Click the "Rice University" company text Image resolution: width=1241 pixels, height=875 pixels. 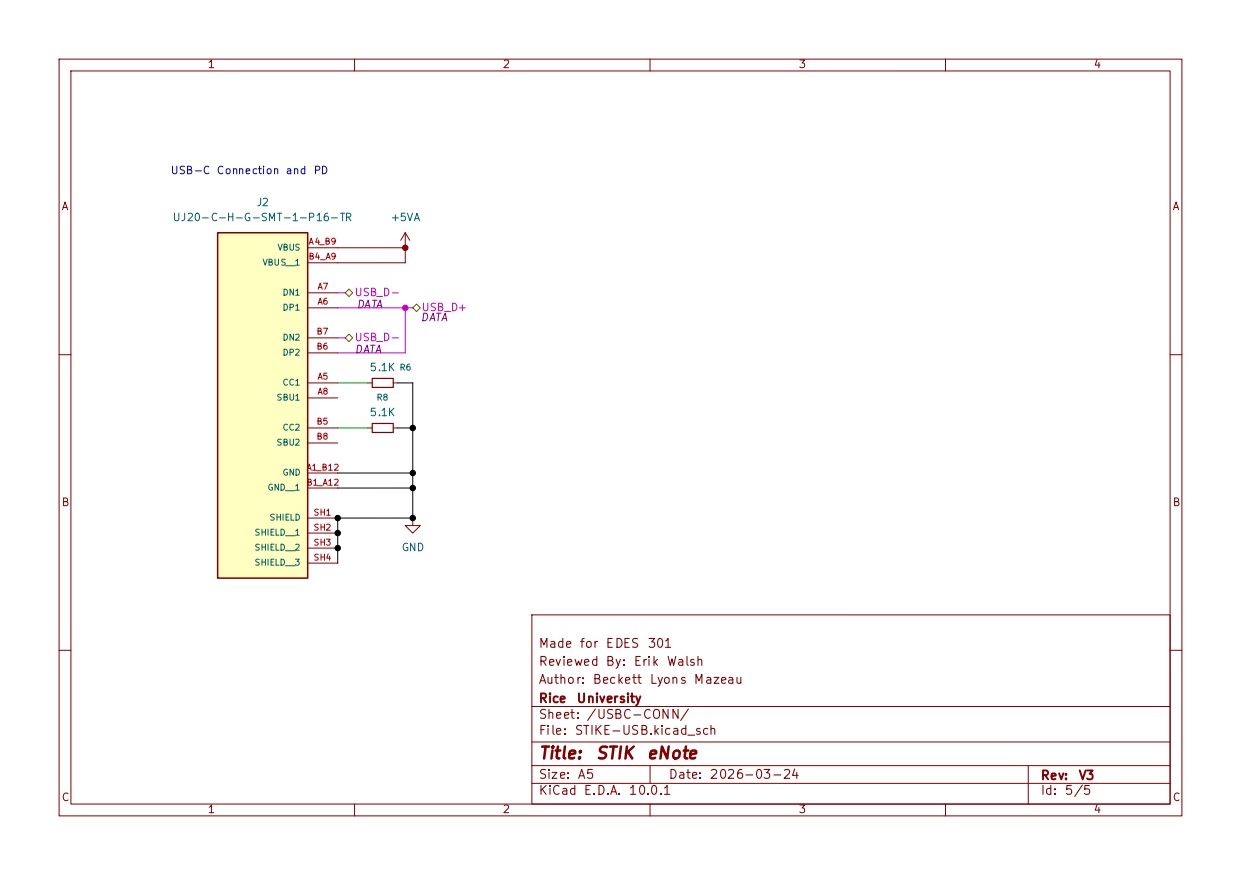pyautogui.click(x=590, y=698)
